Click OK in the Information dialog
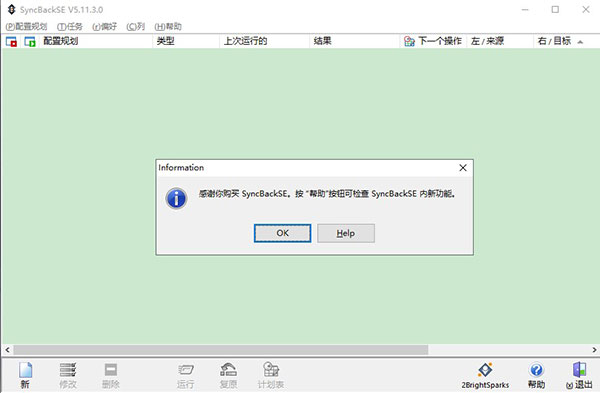Screen dimensions: 600x393 (x=282, y=233)
